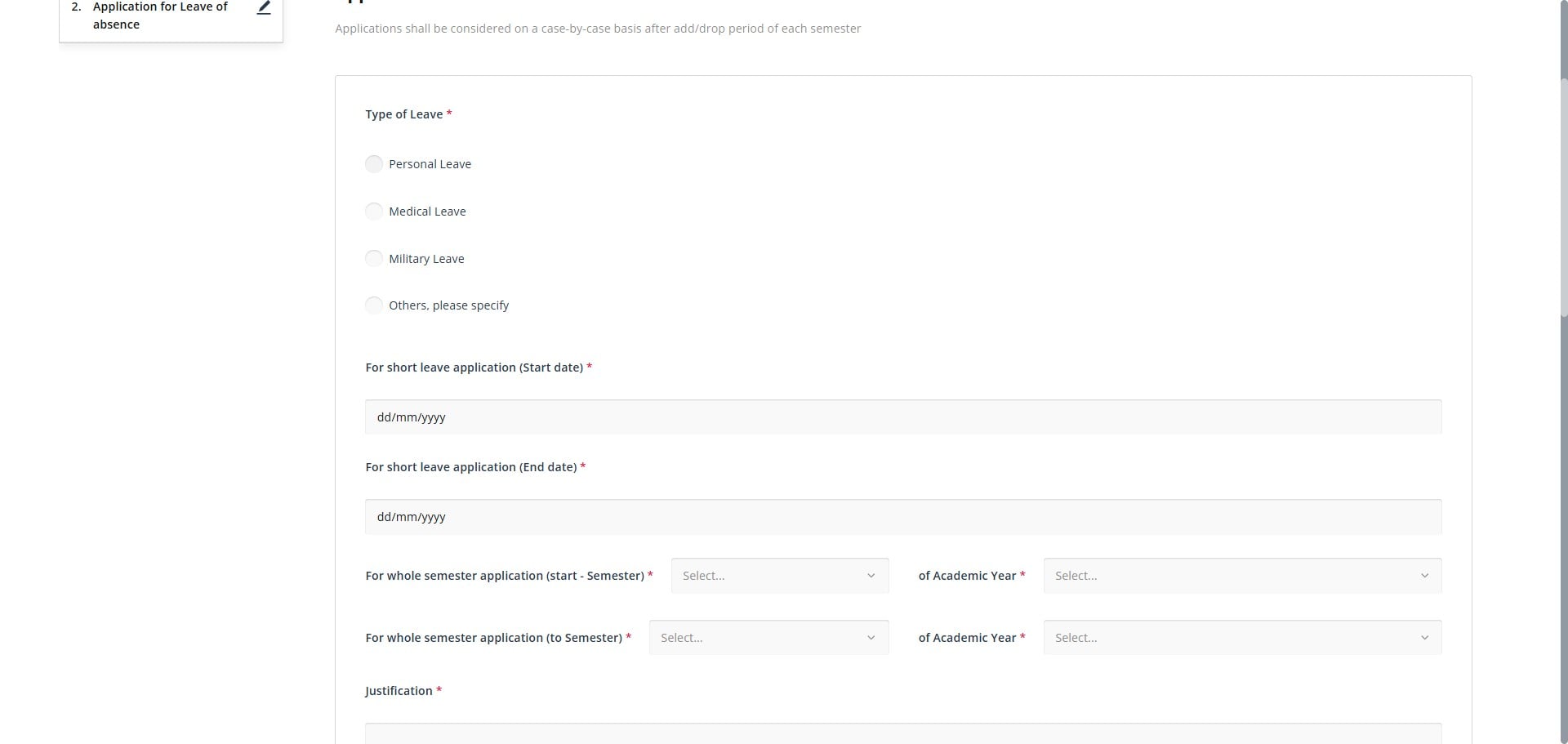Click 'For short leave application (Start date)' label

pyautogui.click(x=474, y=368)
